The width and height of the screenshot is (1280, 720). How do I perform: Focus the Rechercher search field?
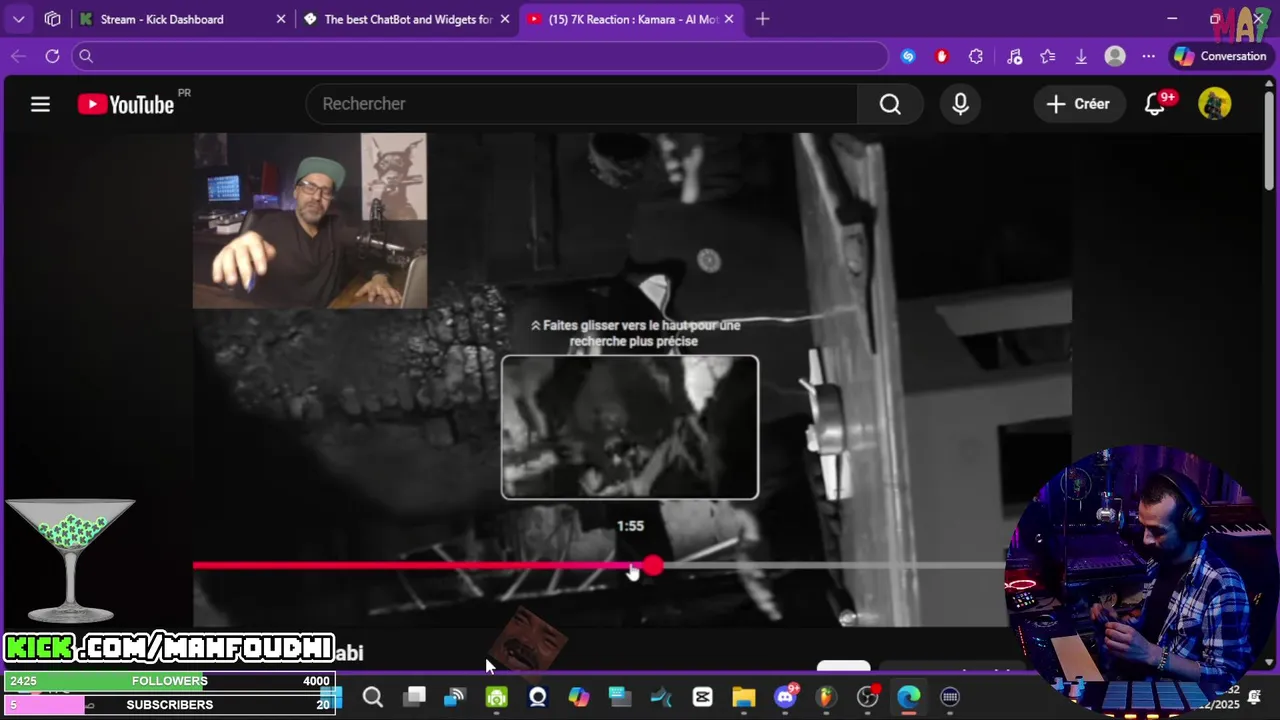pos(582,104)
